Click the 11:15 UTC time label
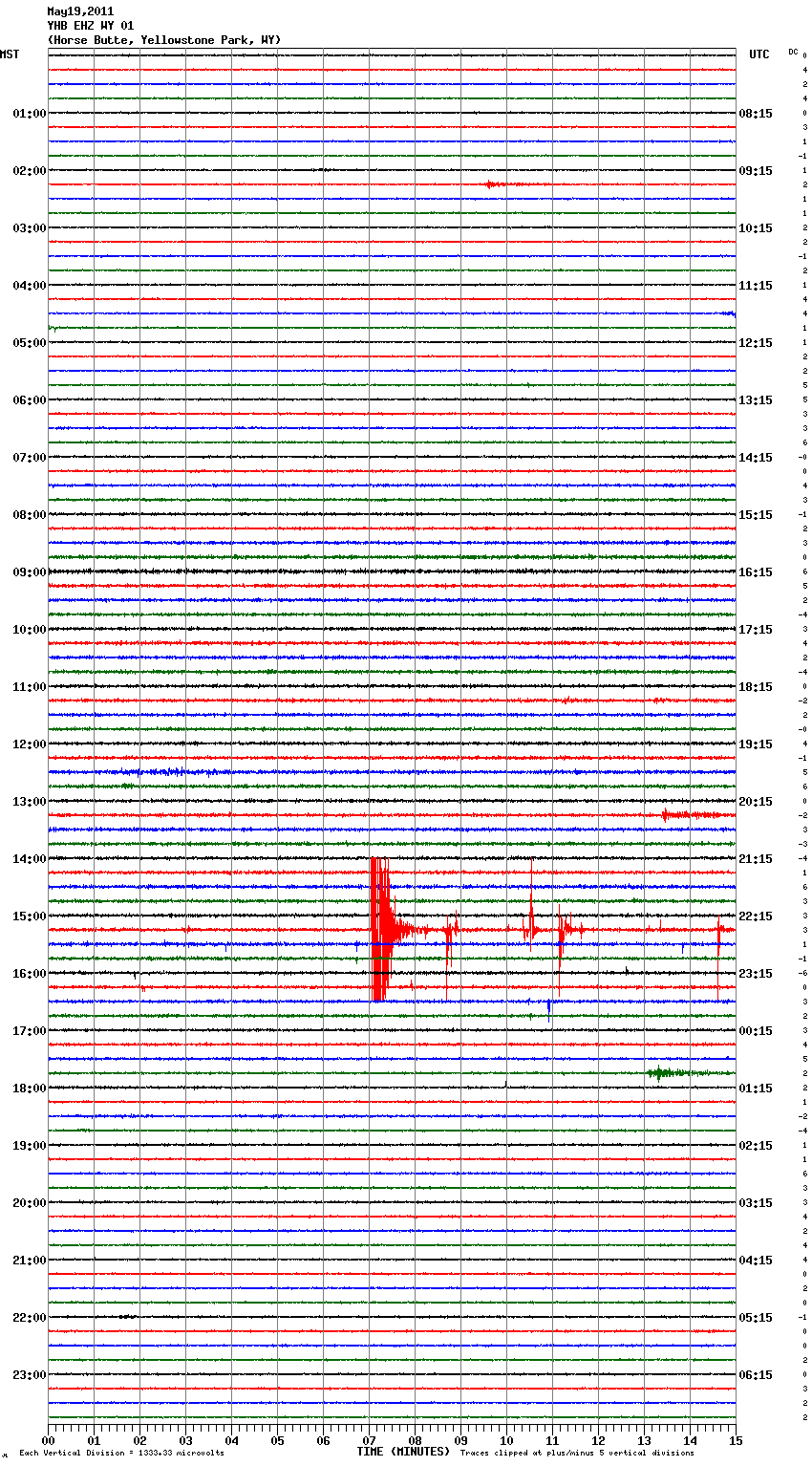The width and height of the screenshot is (812, 1466). point(756,286)
